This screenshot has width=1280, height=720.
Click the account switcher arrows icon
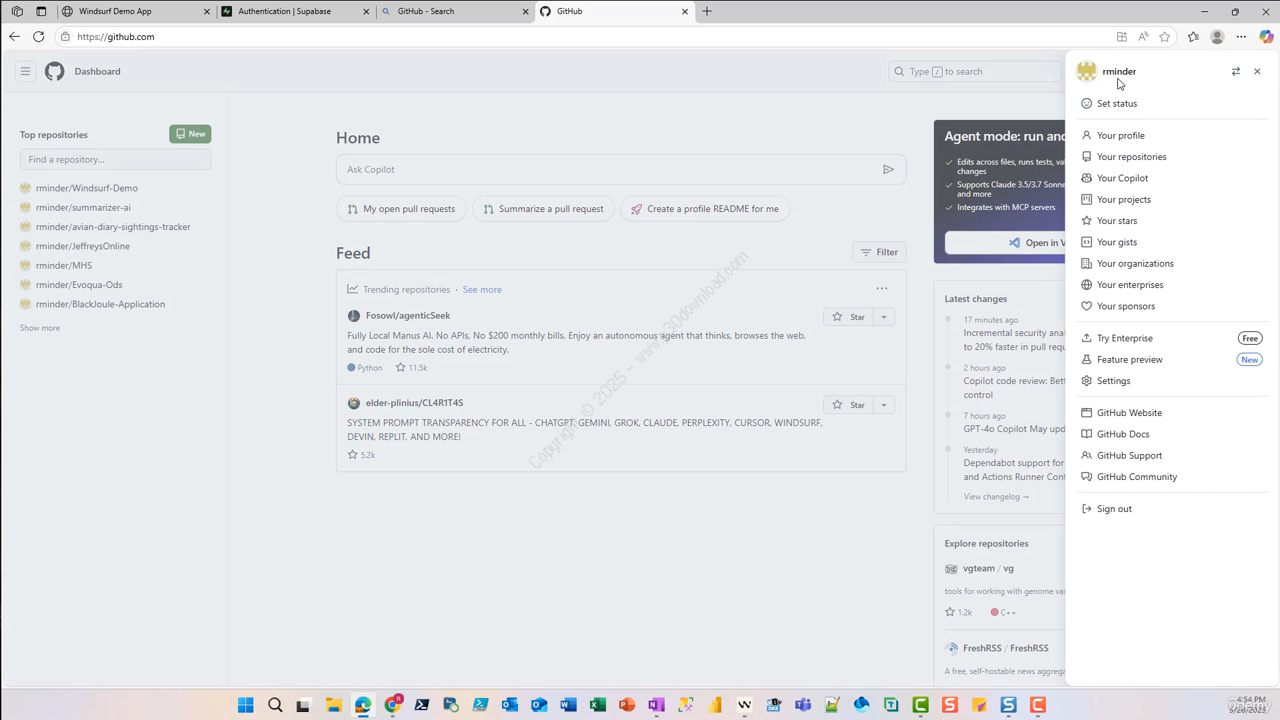[x=1235, y=71]
